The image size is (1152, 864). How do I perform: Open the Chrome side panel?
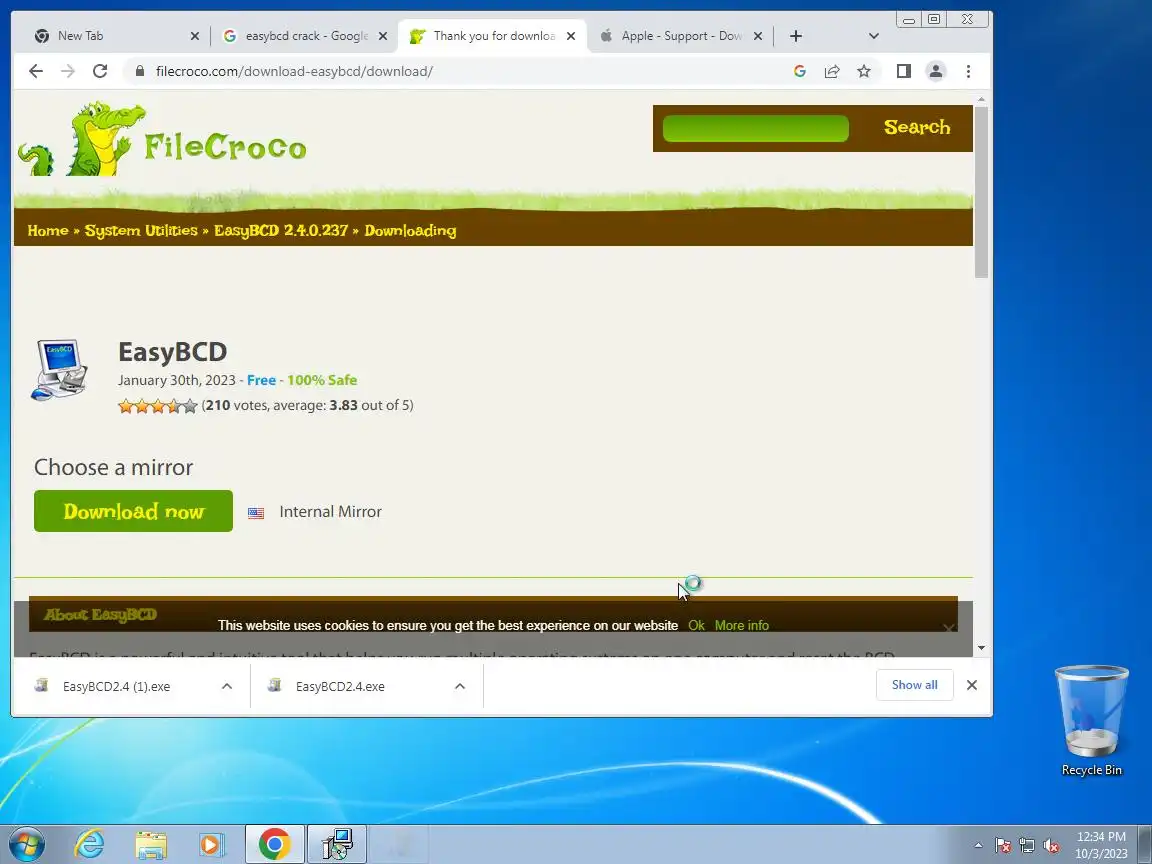[x=904, y=71]
